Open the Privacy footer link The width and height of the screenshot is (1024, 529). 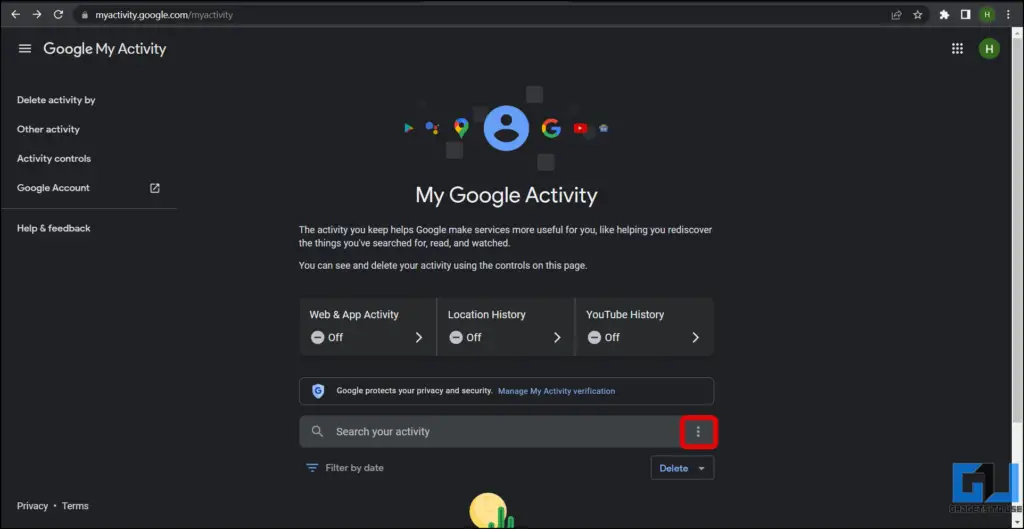33,506
